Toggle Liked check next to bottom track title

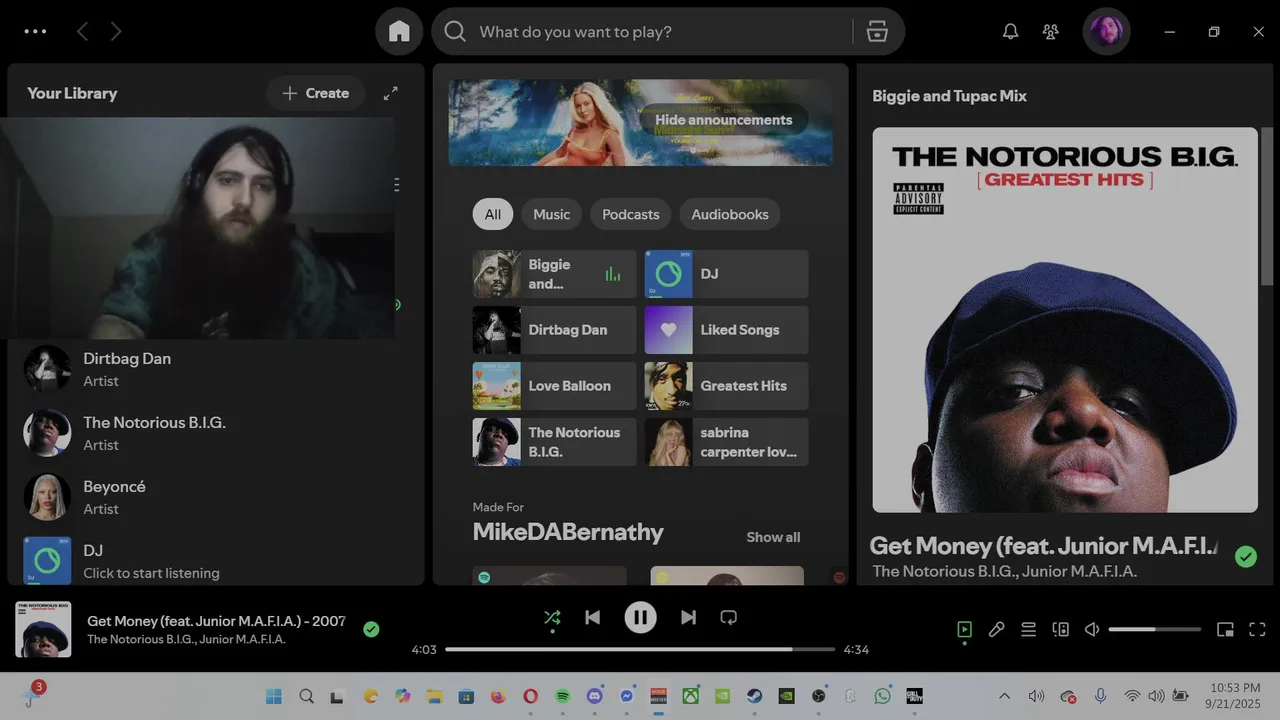click(371, 629)
